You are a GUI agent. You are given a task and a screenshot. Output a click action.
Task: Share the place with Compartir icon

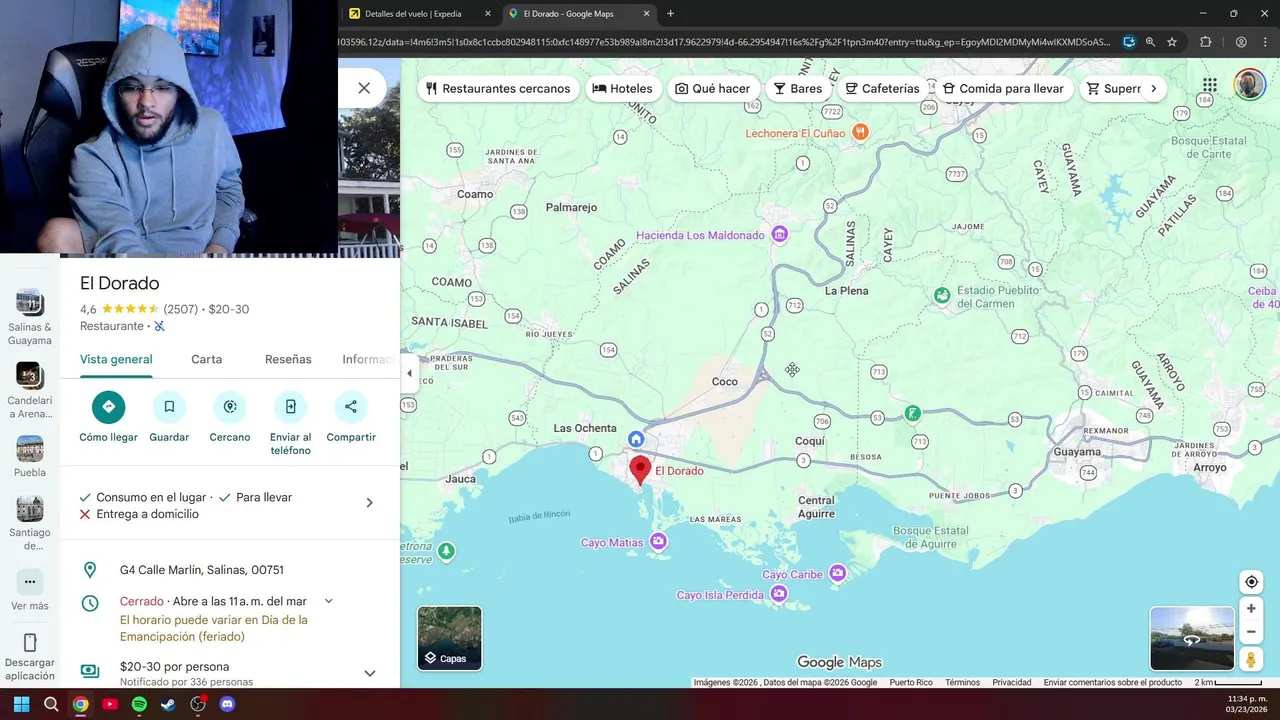tap(351, 407)
